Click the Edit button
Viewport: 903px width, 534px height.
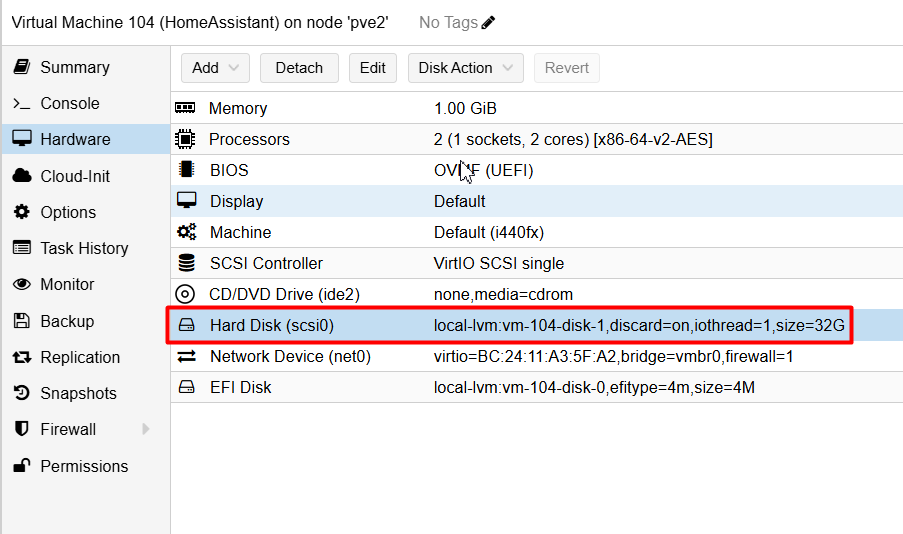373,68
